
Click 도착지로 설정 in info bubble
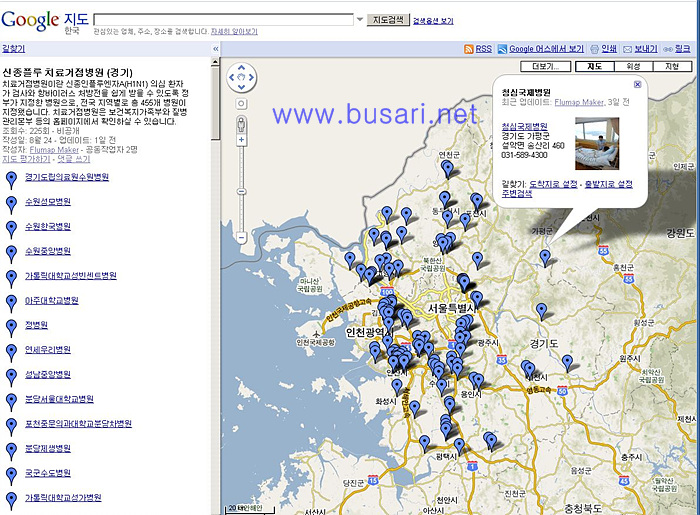point(553,184)
